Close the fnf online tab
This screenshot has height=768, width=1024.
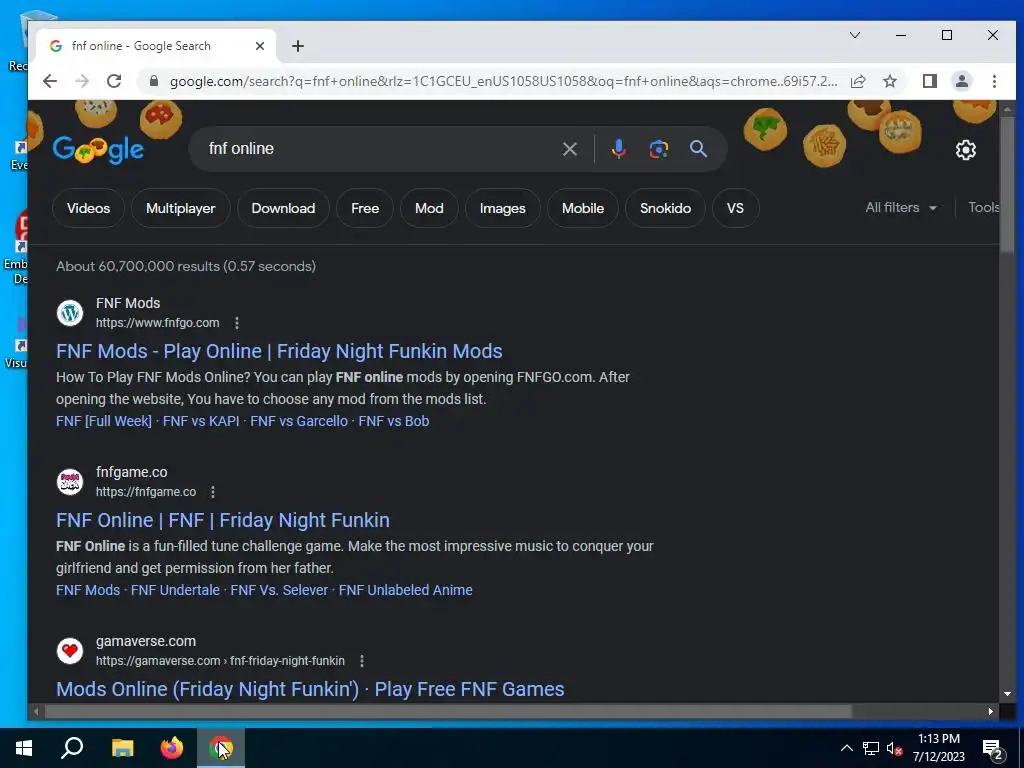[x=260, y=46]
